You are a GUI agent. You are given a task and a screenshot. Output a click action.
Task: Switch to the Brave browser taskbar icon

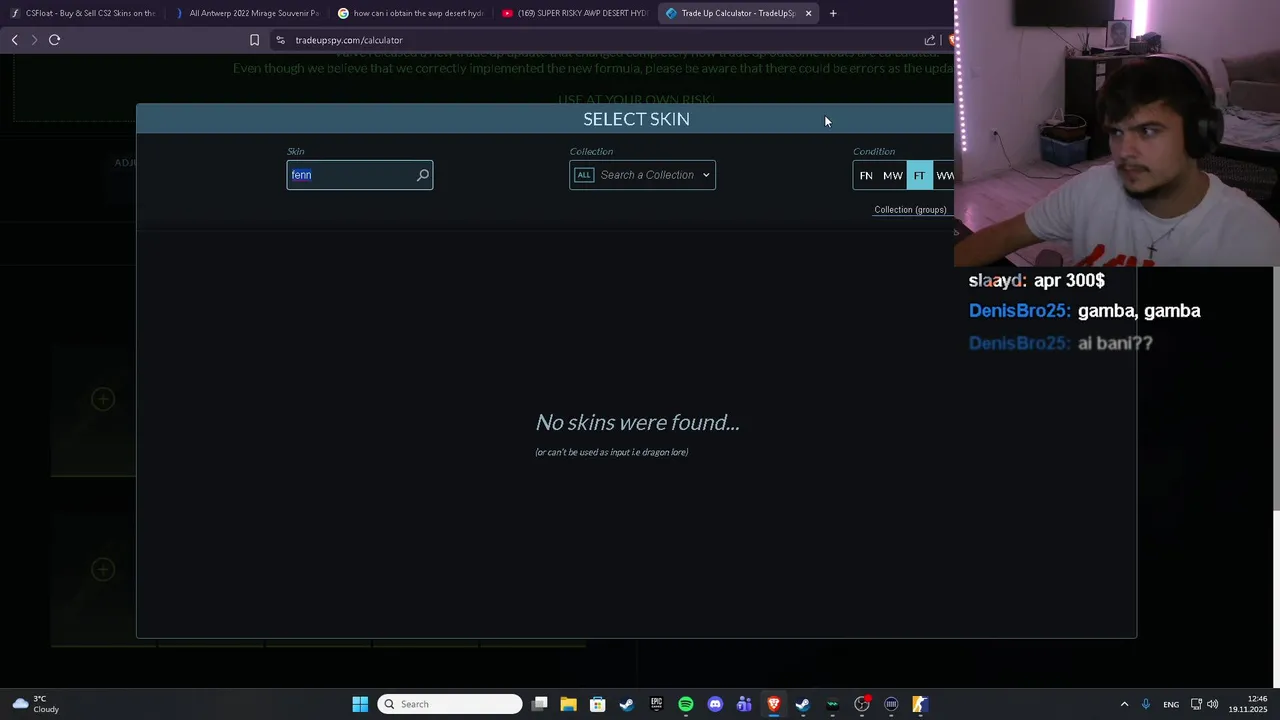click(773, 704)
